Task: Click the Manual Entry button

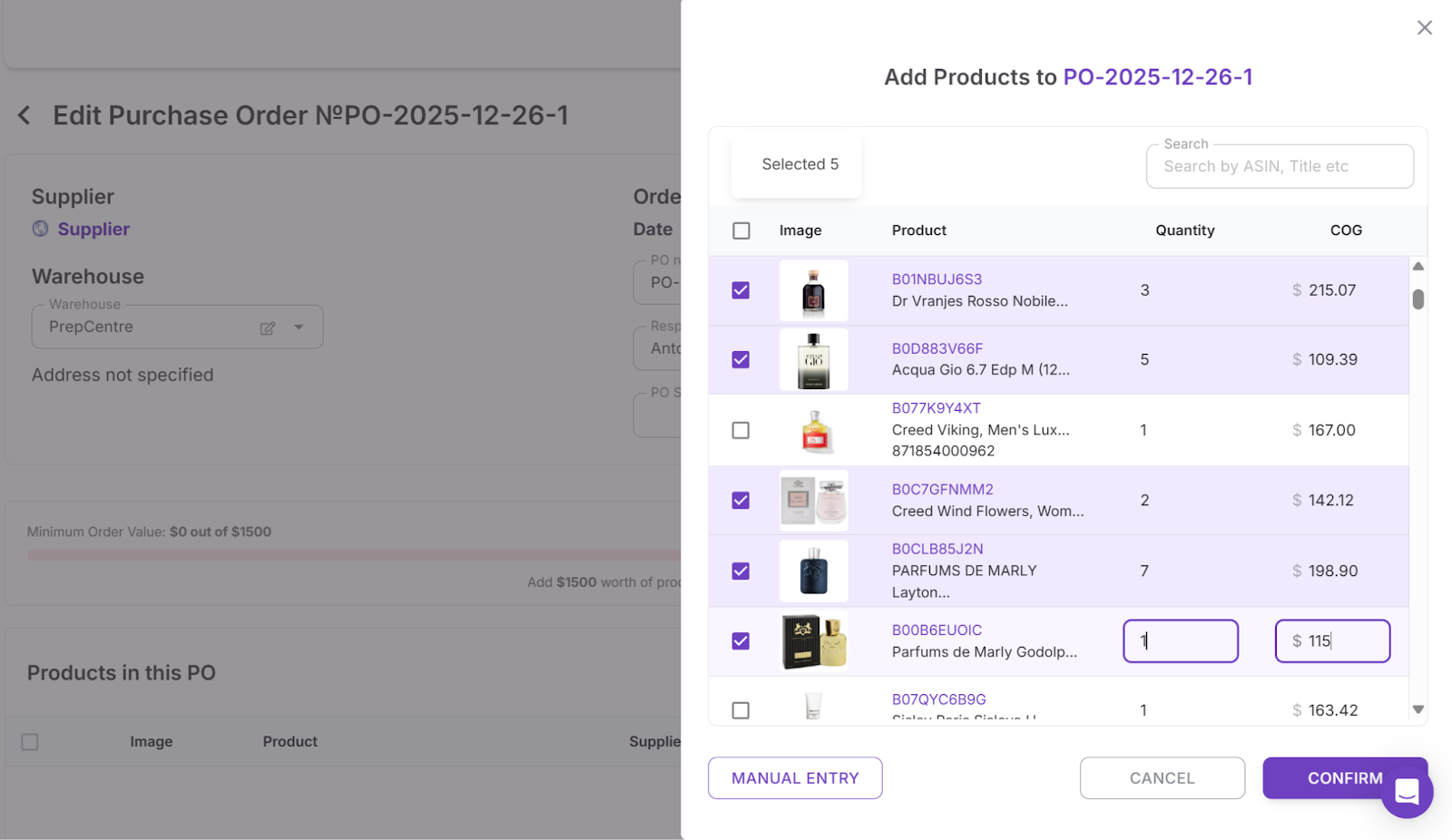Action: pos(794,778)
